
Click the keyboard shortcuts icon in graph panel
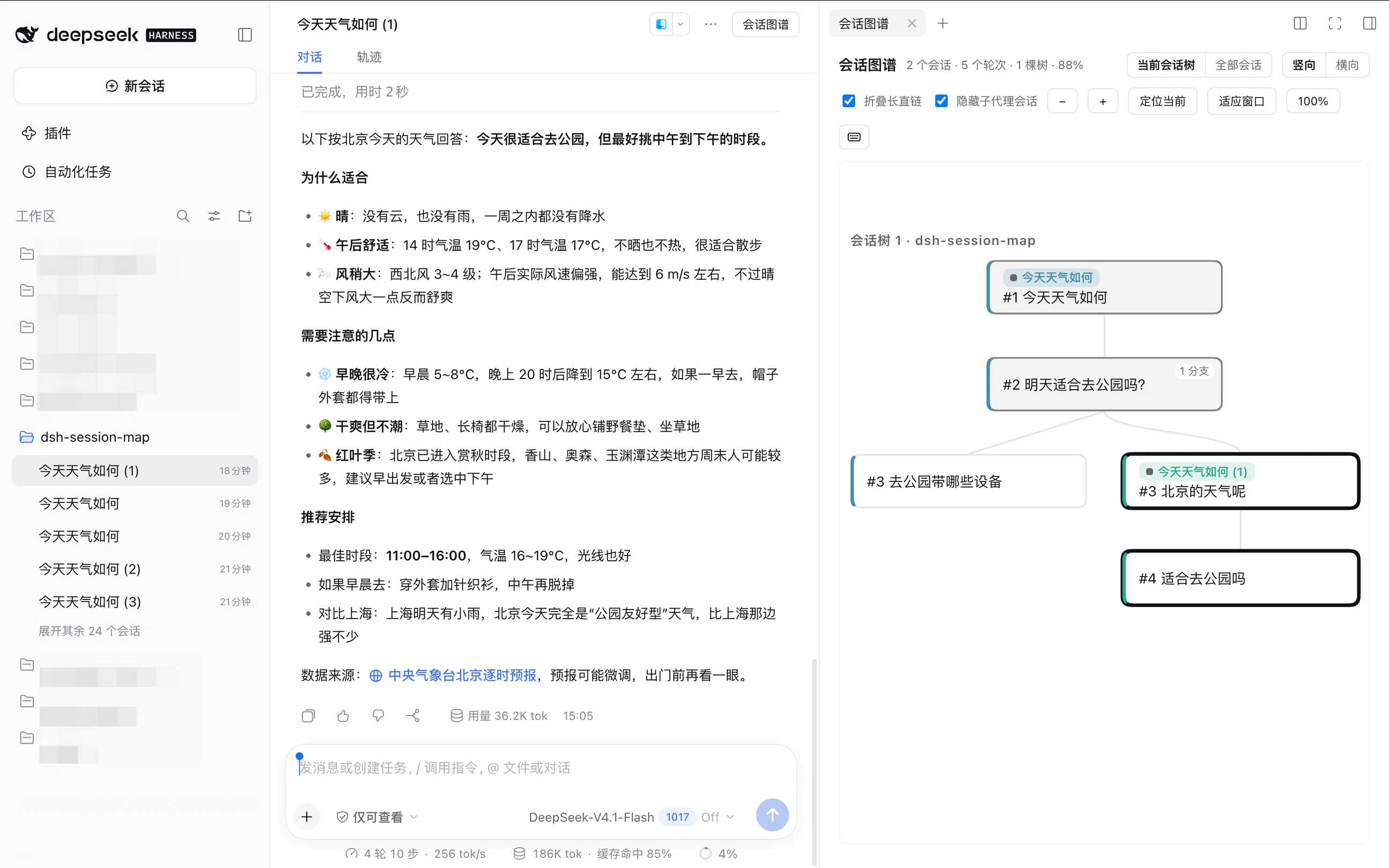coord(854,137)
